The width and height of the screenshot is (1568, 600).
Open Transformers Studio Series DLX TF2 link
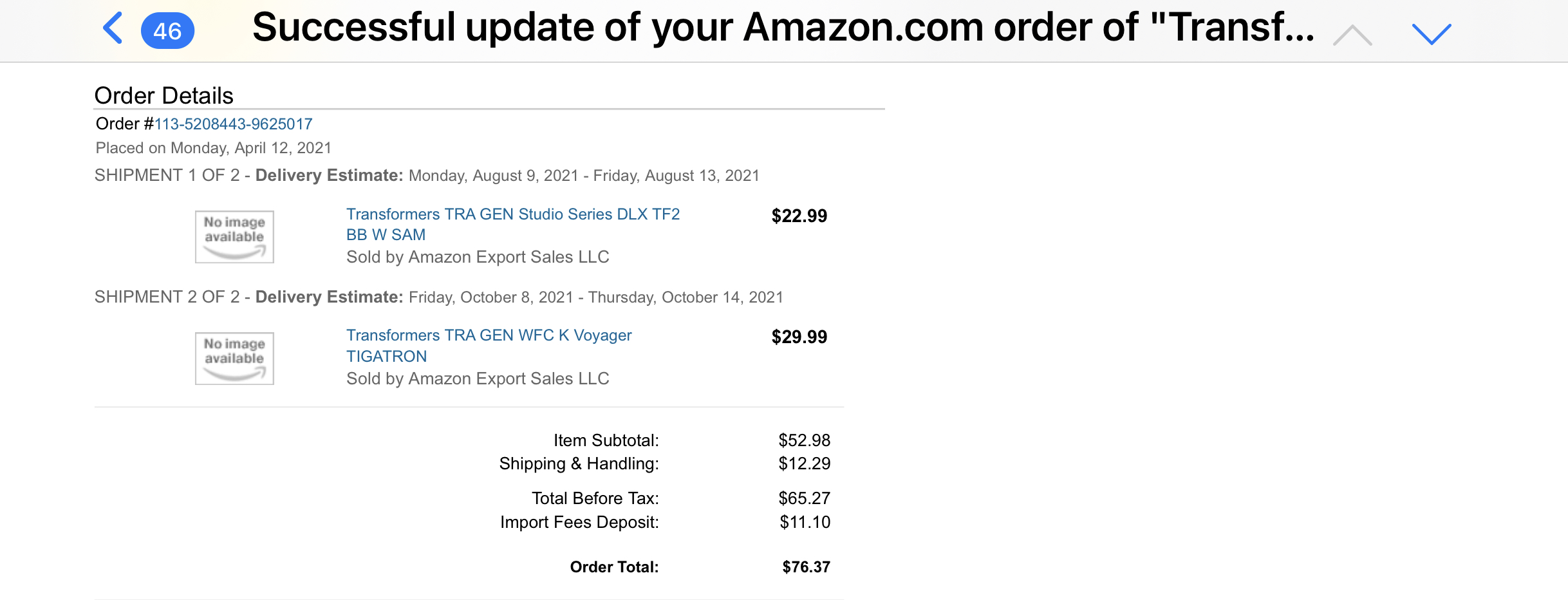pos(512,224)
